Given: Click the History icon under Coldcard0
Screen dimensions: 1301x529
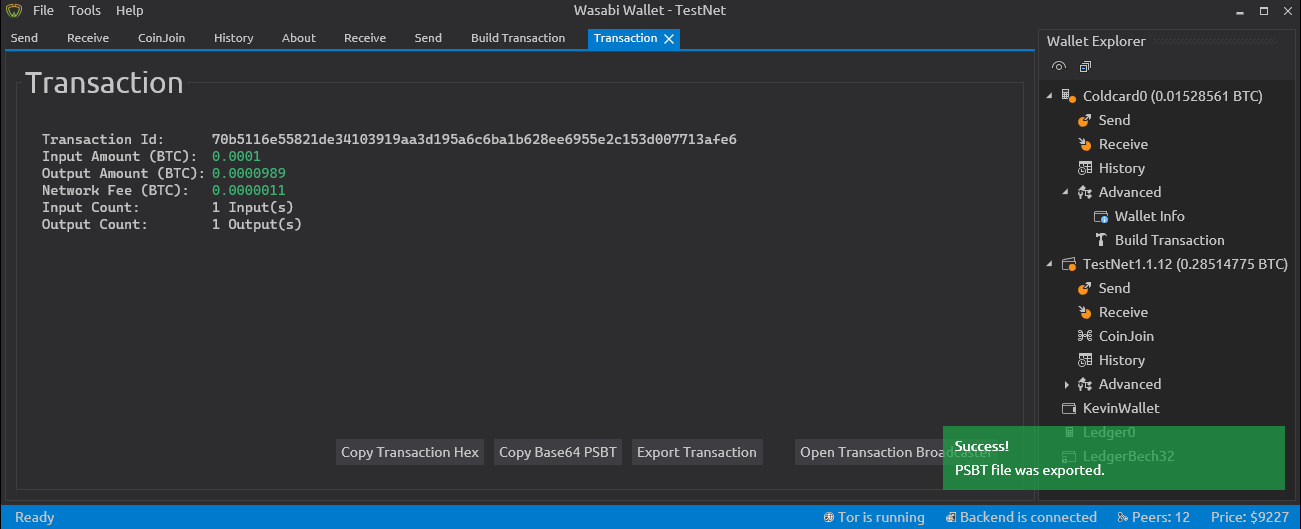Looking at the screenshot, I should (1085, 168).
